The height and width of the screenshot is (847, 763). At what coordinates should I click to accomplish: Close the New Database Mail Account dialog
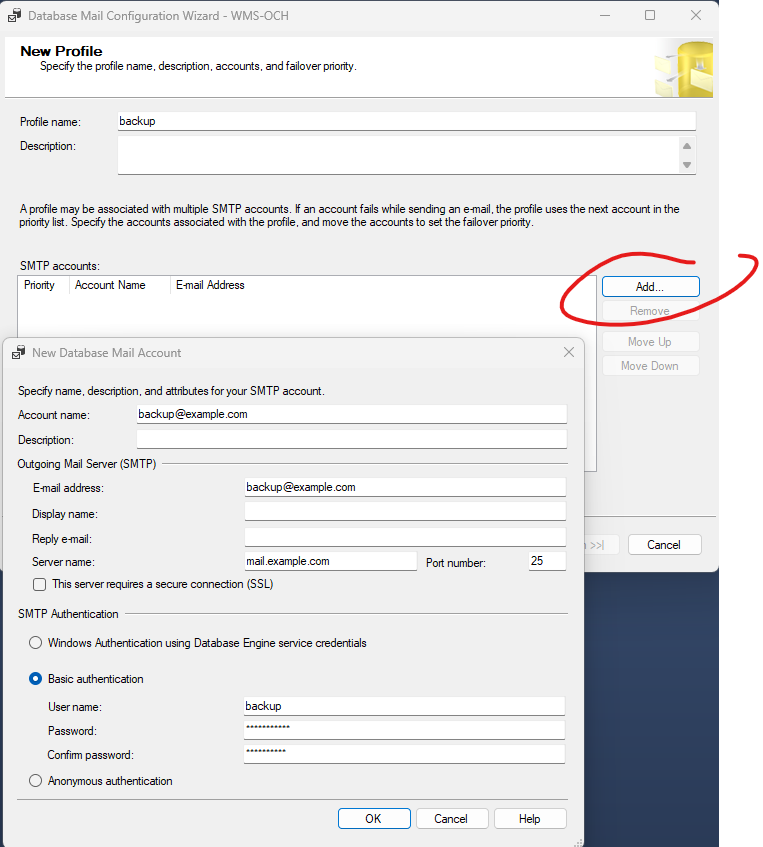tap(569, 352)
